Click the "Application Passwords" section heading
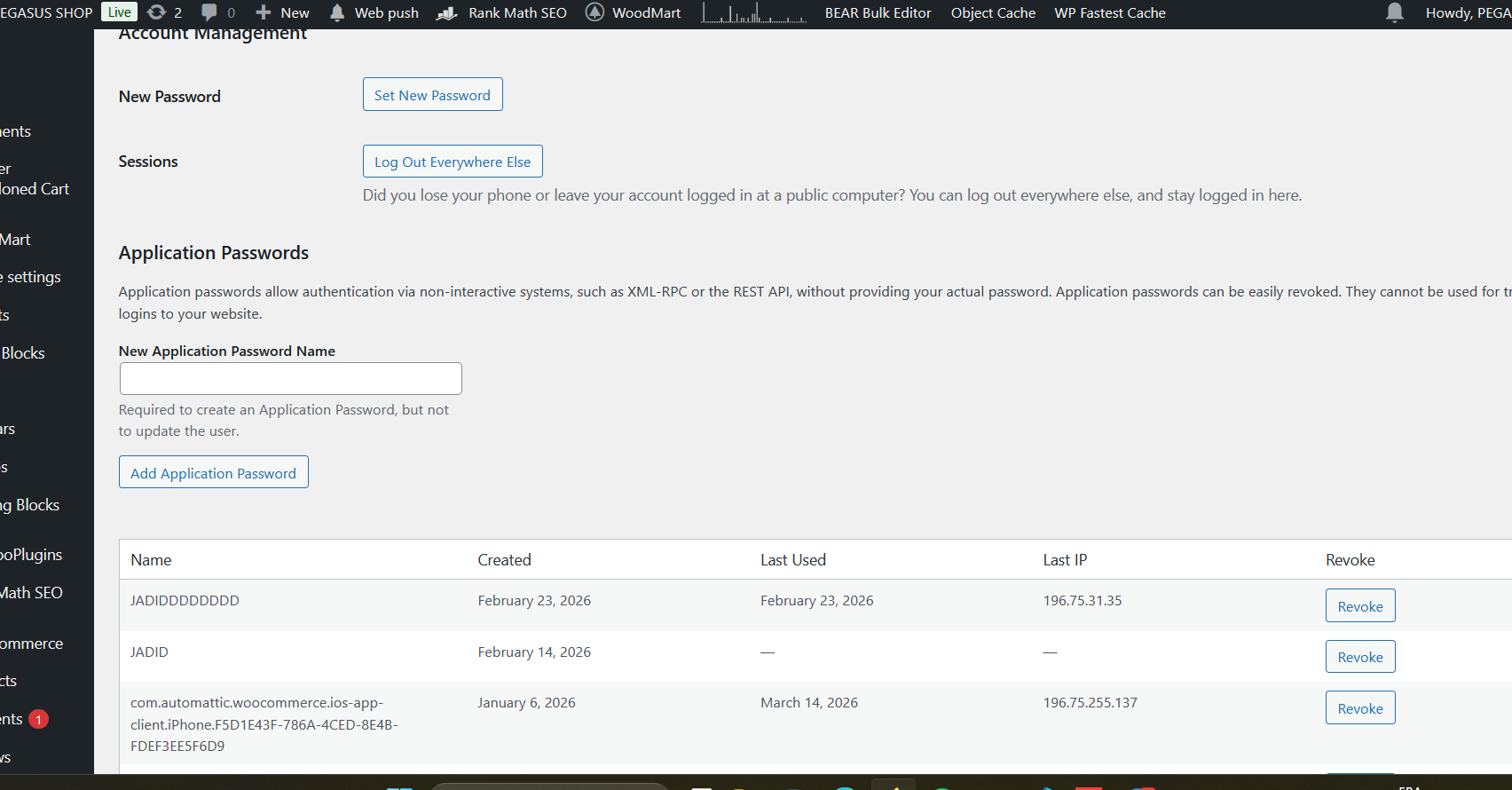Viewport: 1512px width, 790px height. 214,252
